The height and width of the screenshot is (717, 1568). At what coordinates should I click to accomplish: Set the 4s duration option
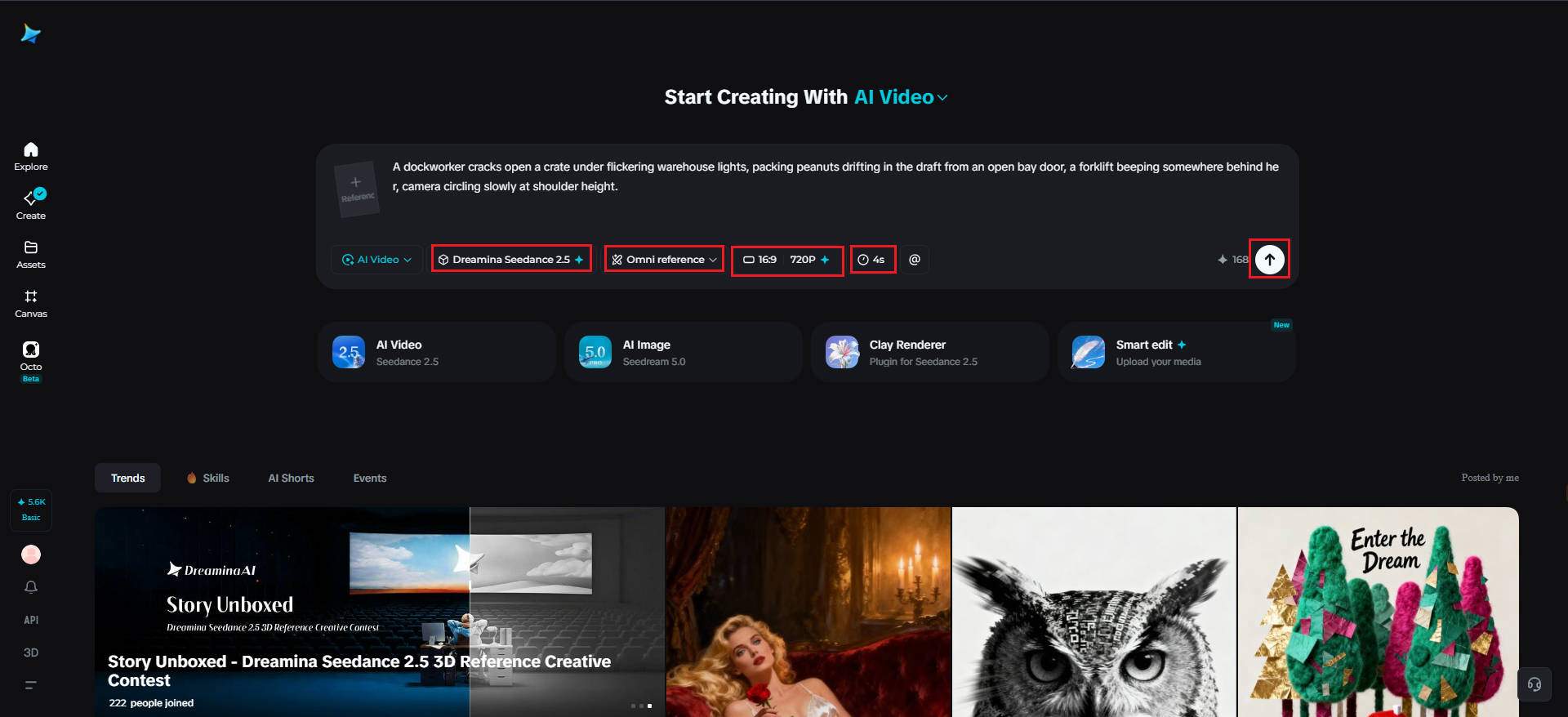coord(872,260)
